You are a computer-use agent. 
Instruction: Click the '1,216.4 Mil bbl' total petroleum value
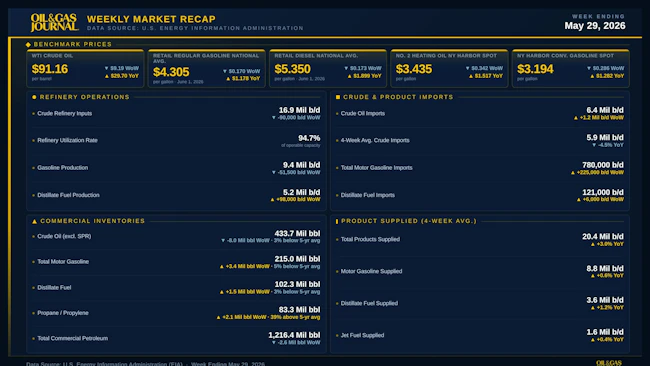(x=294, y=335)
